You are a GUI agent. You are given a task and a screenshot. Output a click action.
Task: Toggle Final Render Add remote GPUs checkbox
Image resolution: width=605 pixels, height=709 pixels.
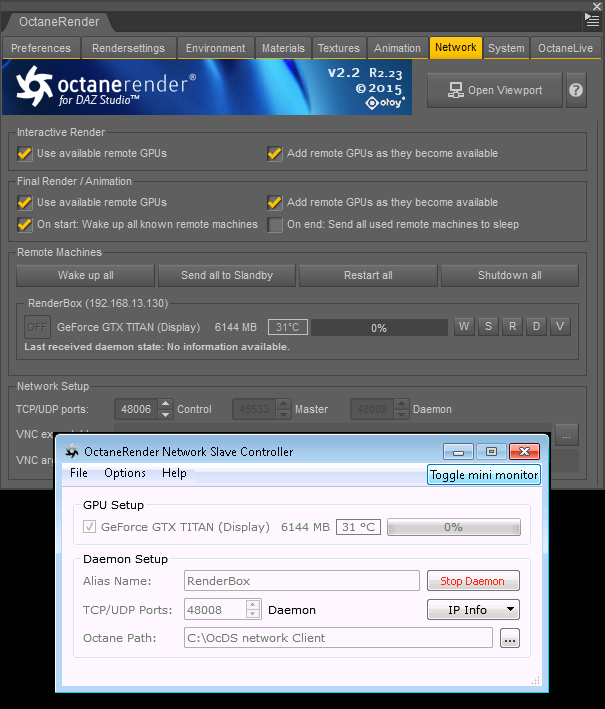click(274, 203)
